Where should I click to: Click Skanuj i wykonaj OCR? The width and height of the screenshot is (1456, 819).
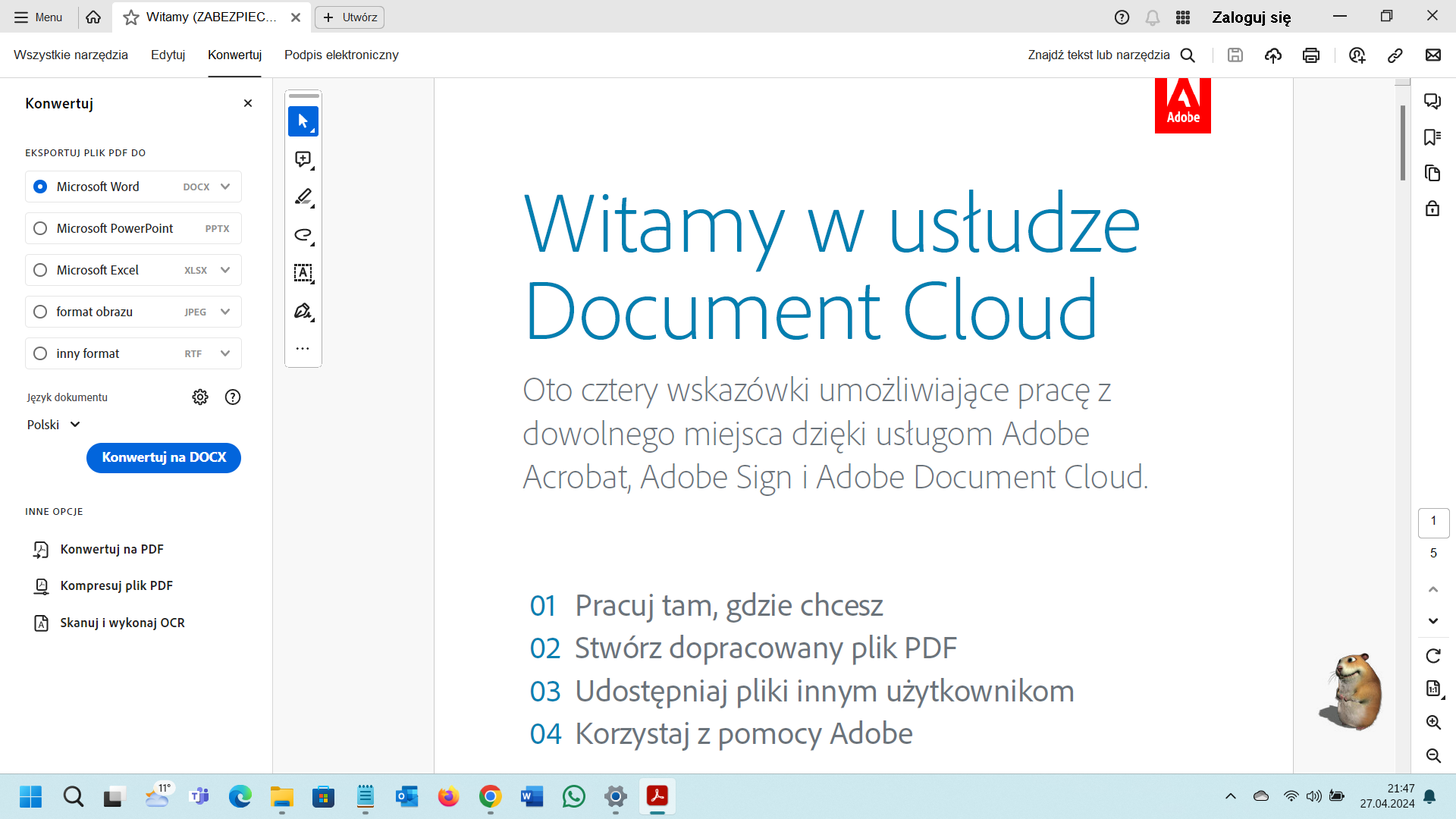click(x=109, y=623)
